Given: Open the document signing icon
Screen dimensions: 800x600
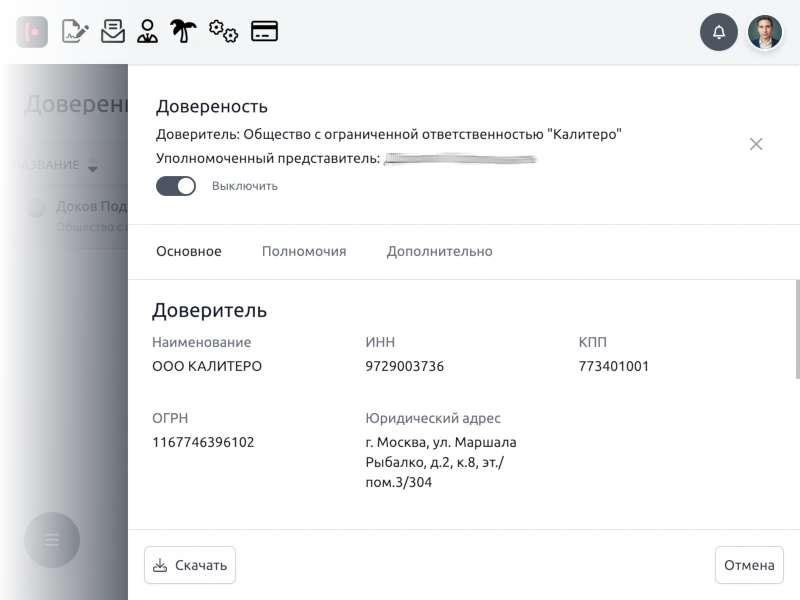Looking at the screenshot, I should pyautogui.click(x=75, y=31).
